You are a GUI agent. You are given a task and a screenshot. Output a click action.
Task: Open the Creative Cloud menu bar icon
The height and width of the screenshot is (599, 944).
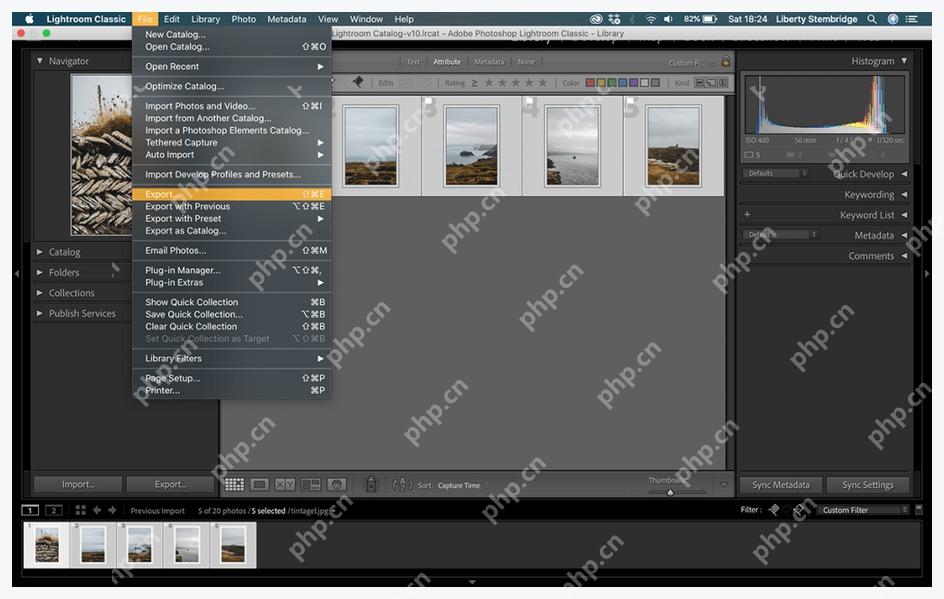pyautogui.click(x=595, y=19)
